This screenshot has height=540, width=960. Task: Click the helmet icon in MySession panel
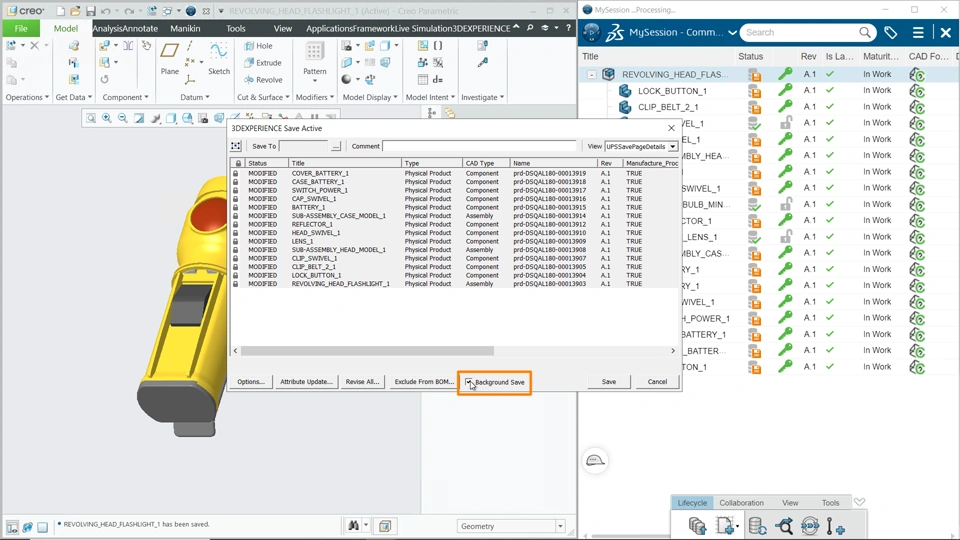point(595,460)
